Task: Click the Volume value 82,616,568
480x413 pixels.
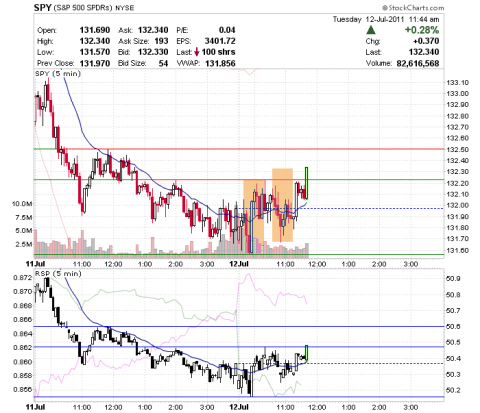Action: click(x=418, y=63)
